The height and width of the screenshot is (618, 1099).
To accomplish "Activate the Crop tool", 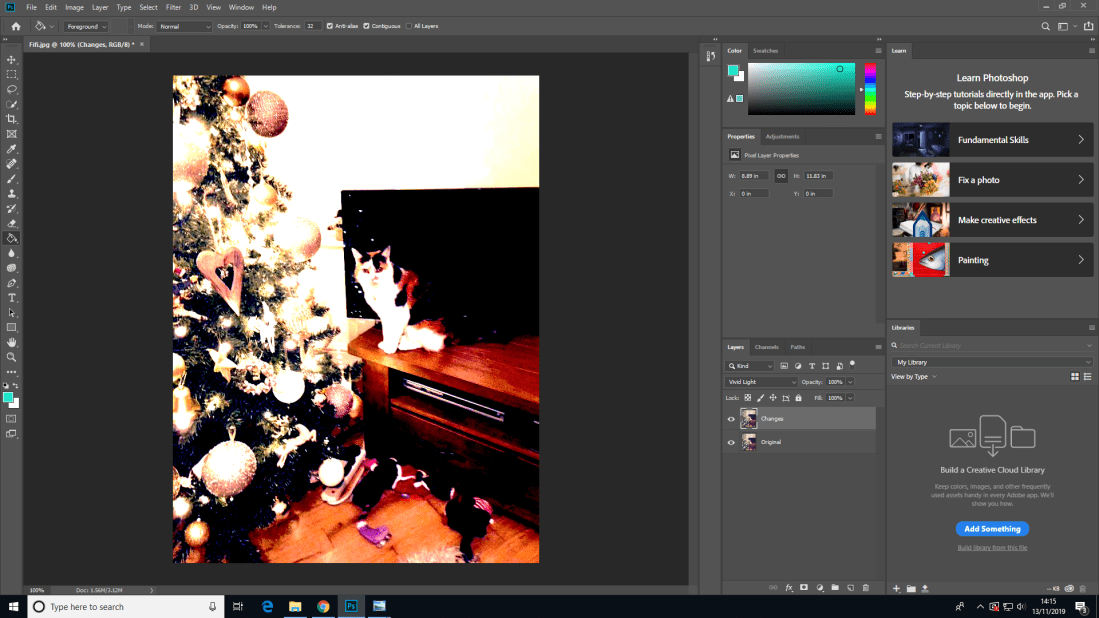I will [12, 119].
